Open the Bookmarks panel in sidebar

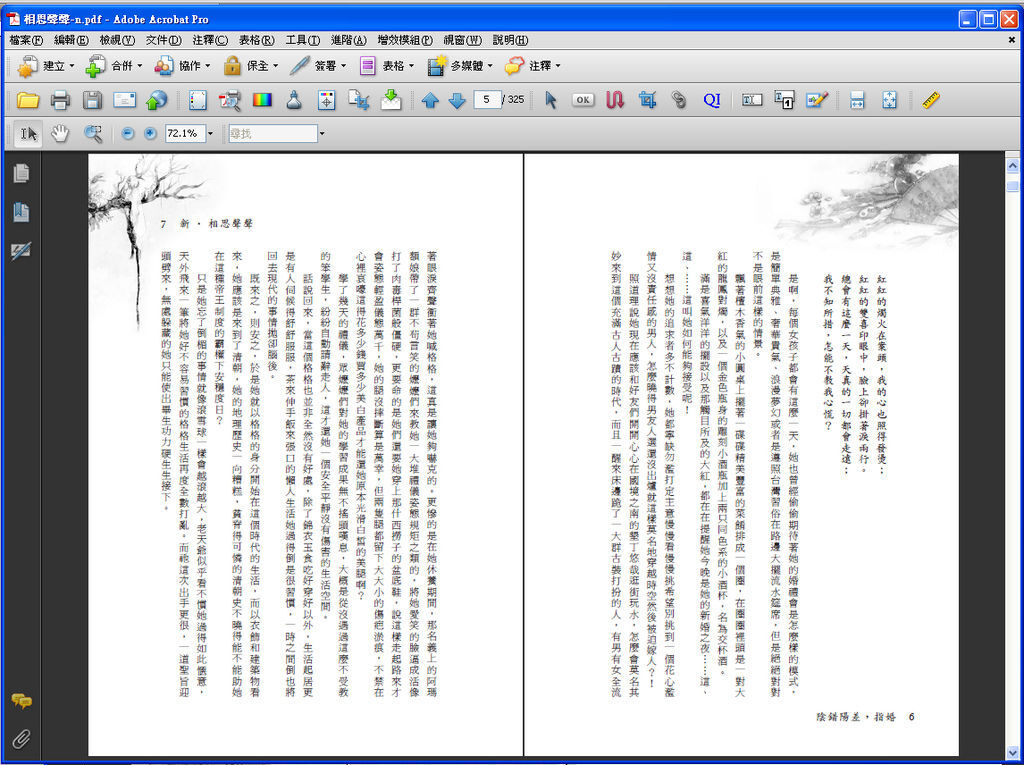(21, 212)
